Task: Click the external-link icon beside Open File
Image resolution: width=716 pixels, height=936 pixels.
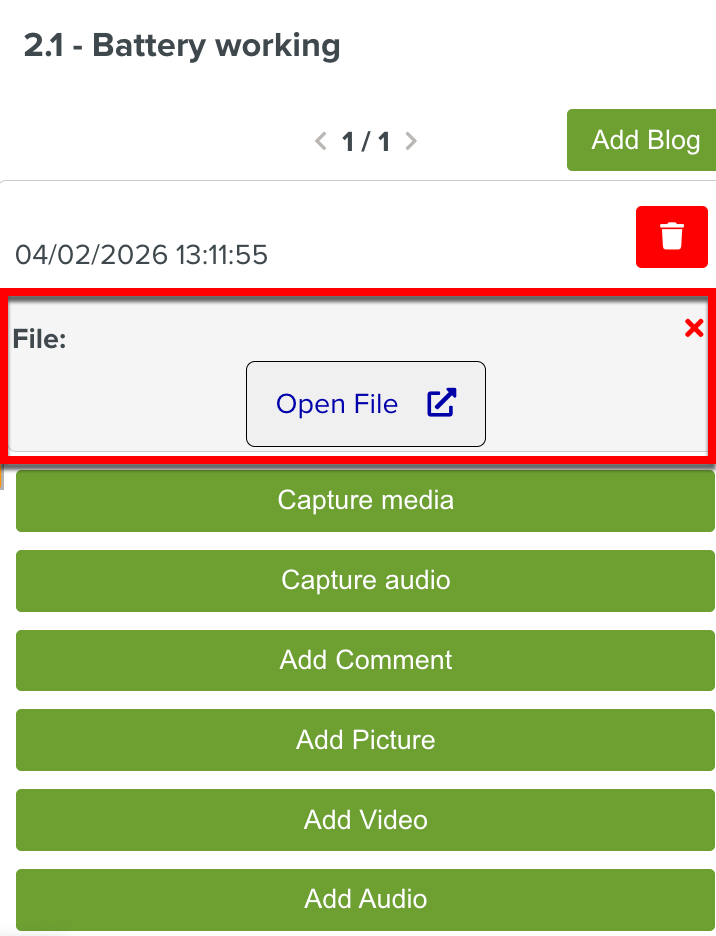Action: click(441, 403)
